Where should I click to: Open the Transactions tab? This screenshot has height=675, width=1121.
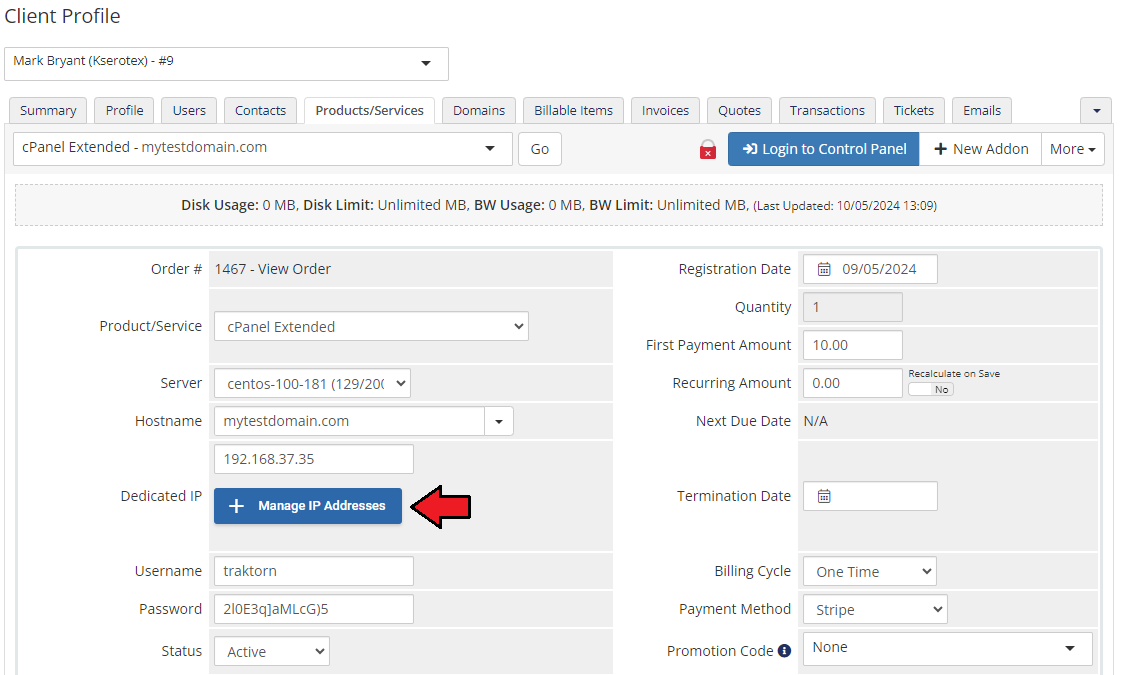(827, 111)
